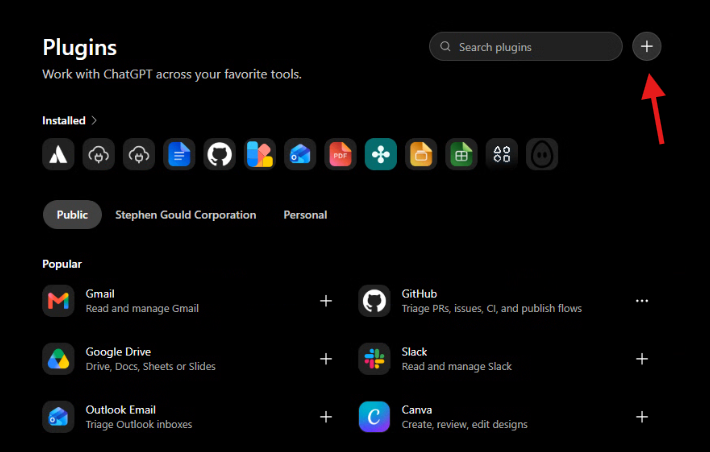Image resolution: width=710 pixels, height=452 pixels.
Task: Focus the Search plugins field
Action: click(x=526, y=46)
